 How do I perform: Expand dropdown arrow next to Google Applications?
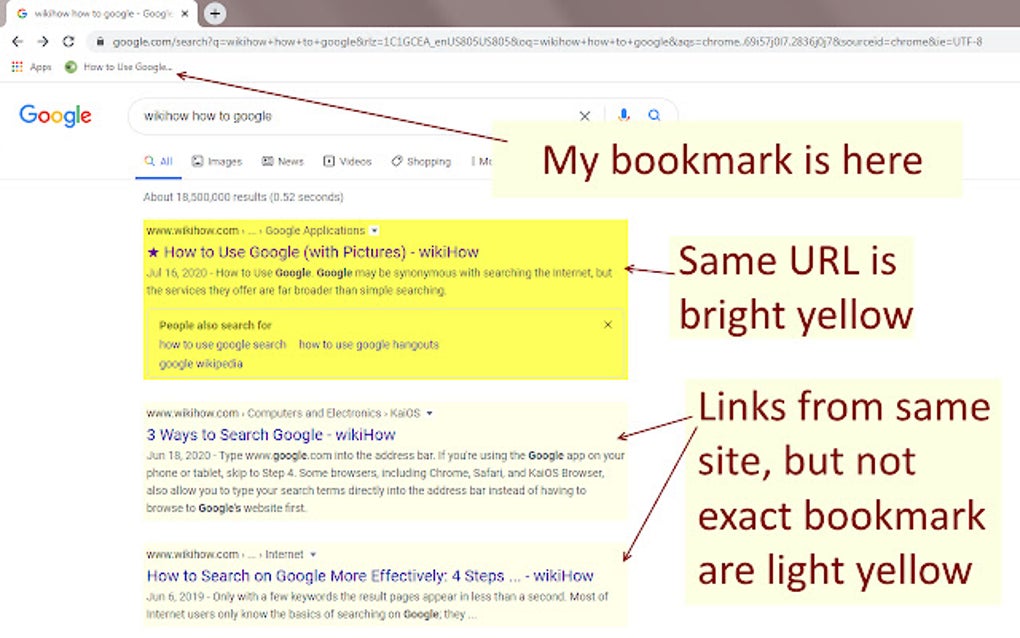pyautogui.click(x=374, y=230)
